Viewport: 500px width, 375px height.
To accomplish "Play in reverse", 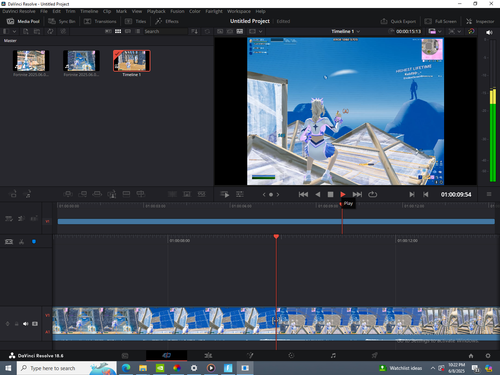I will (x=318, y=194).
